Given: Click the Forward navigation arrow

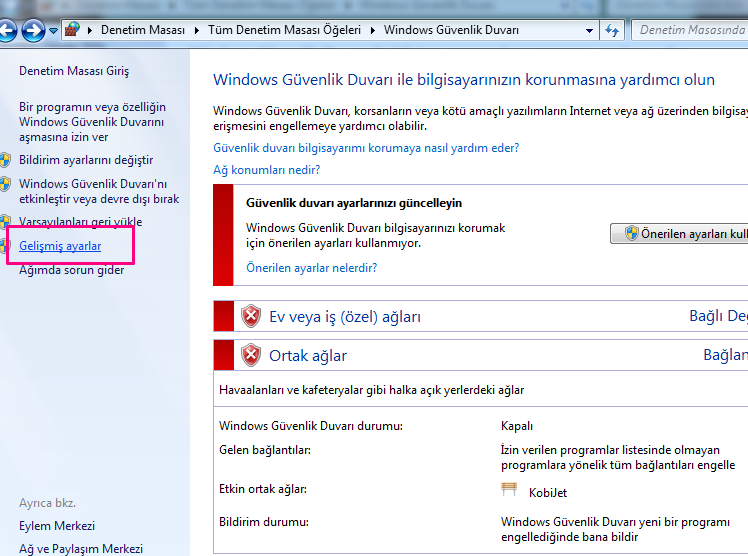Looking at the screenshot, I should pyautogui.click(x=33, y=31).
